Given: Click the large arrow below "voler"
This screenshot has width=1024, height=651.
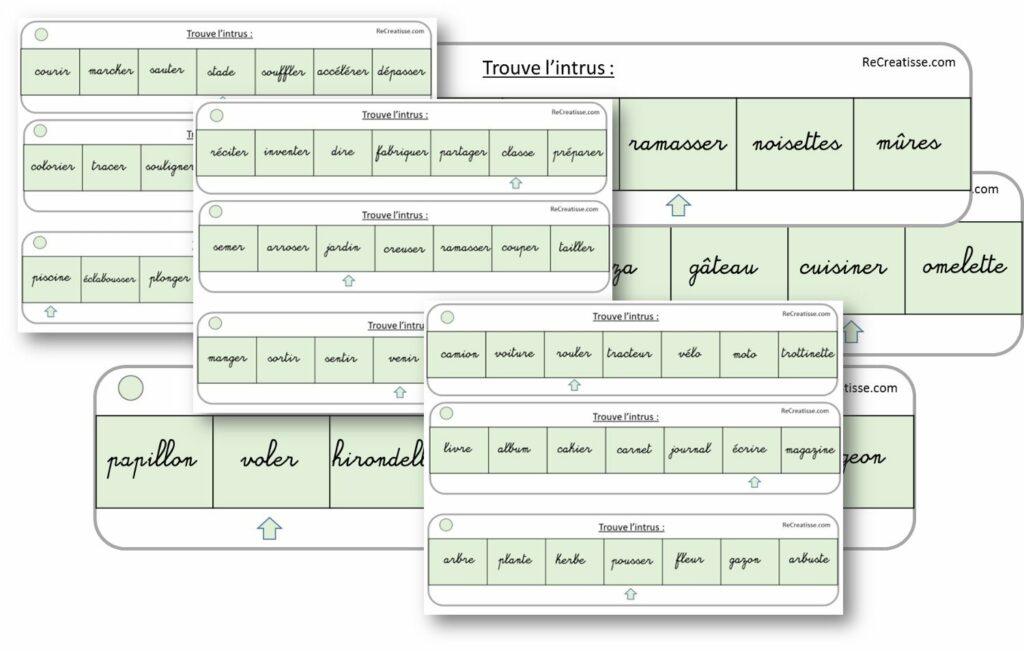Looking at the screenshot, I should (x=269, y=527).
